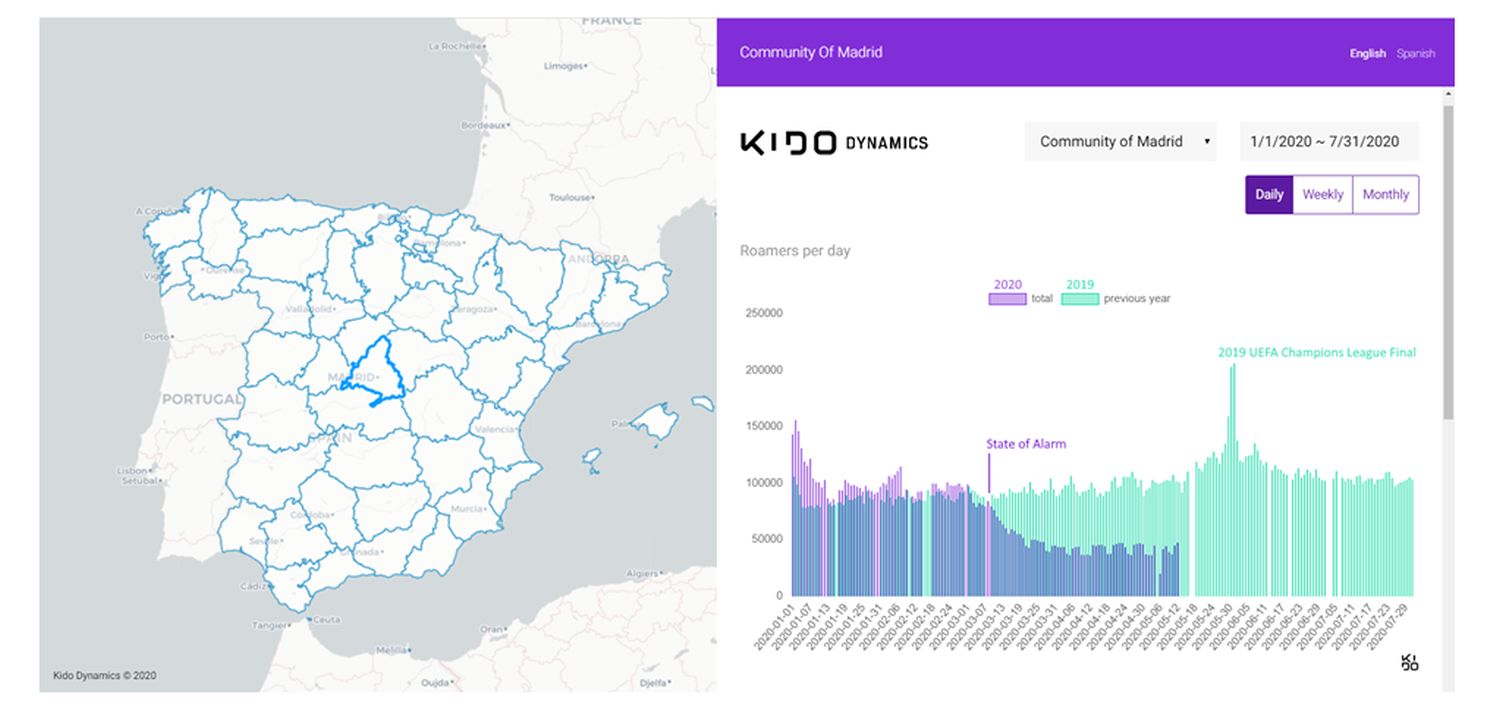
Task: Switch language to English
Action: click(1367, 54)
